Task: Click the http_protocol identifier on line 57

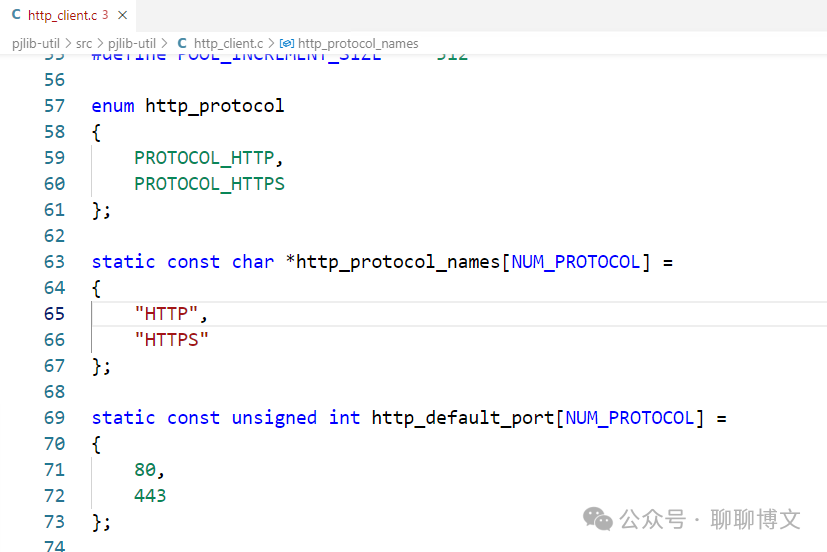Action: [215, 106]
